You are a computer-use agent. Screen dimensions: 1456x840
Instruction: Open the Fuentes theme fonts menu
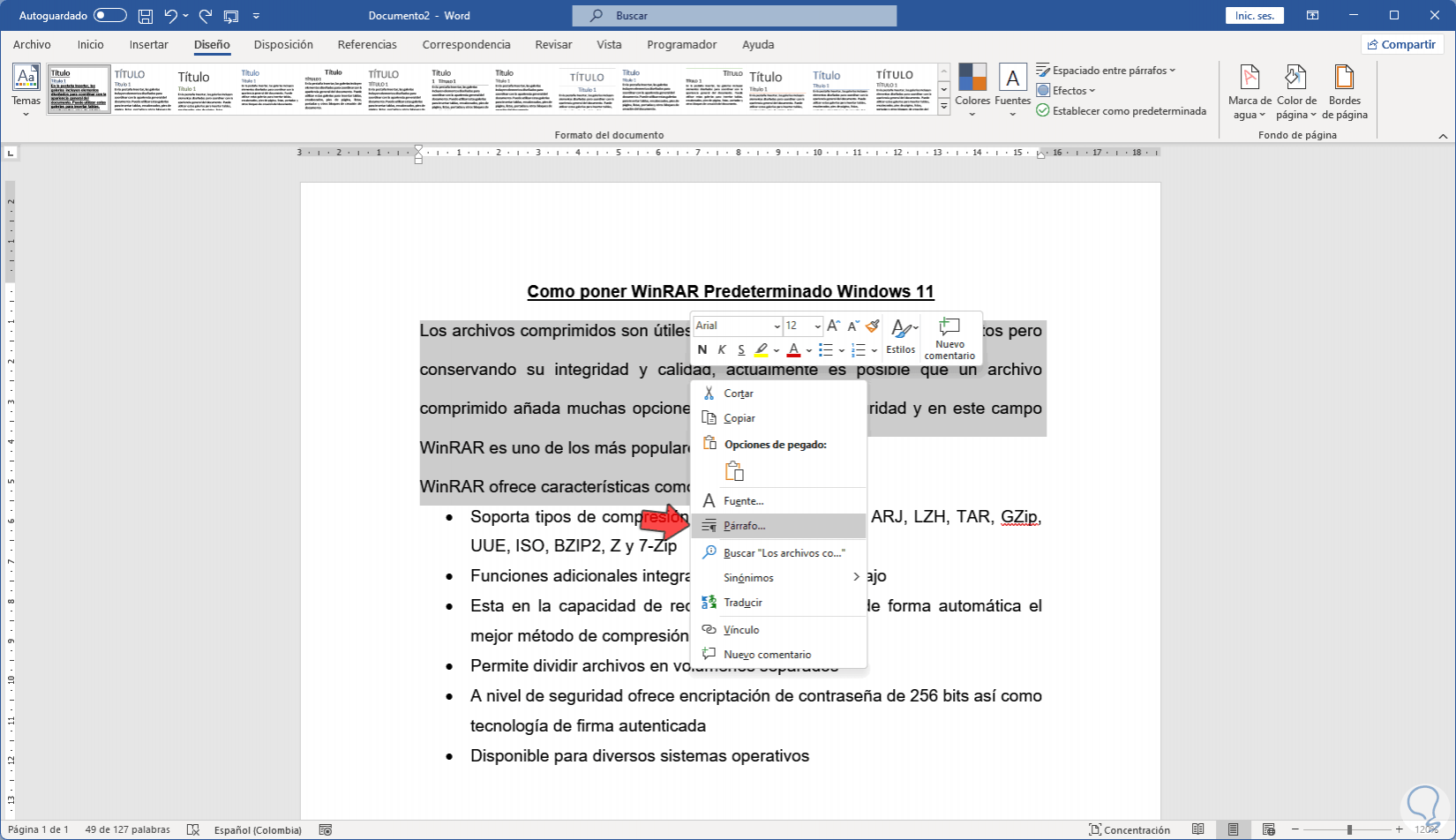pyautogui.click(x=1012, y=89)
